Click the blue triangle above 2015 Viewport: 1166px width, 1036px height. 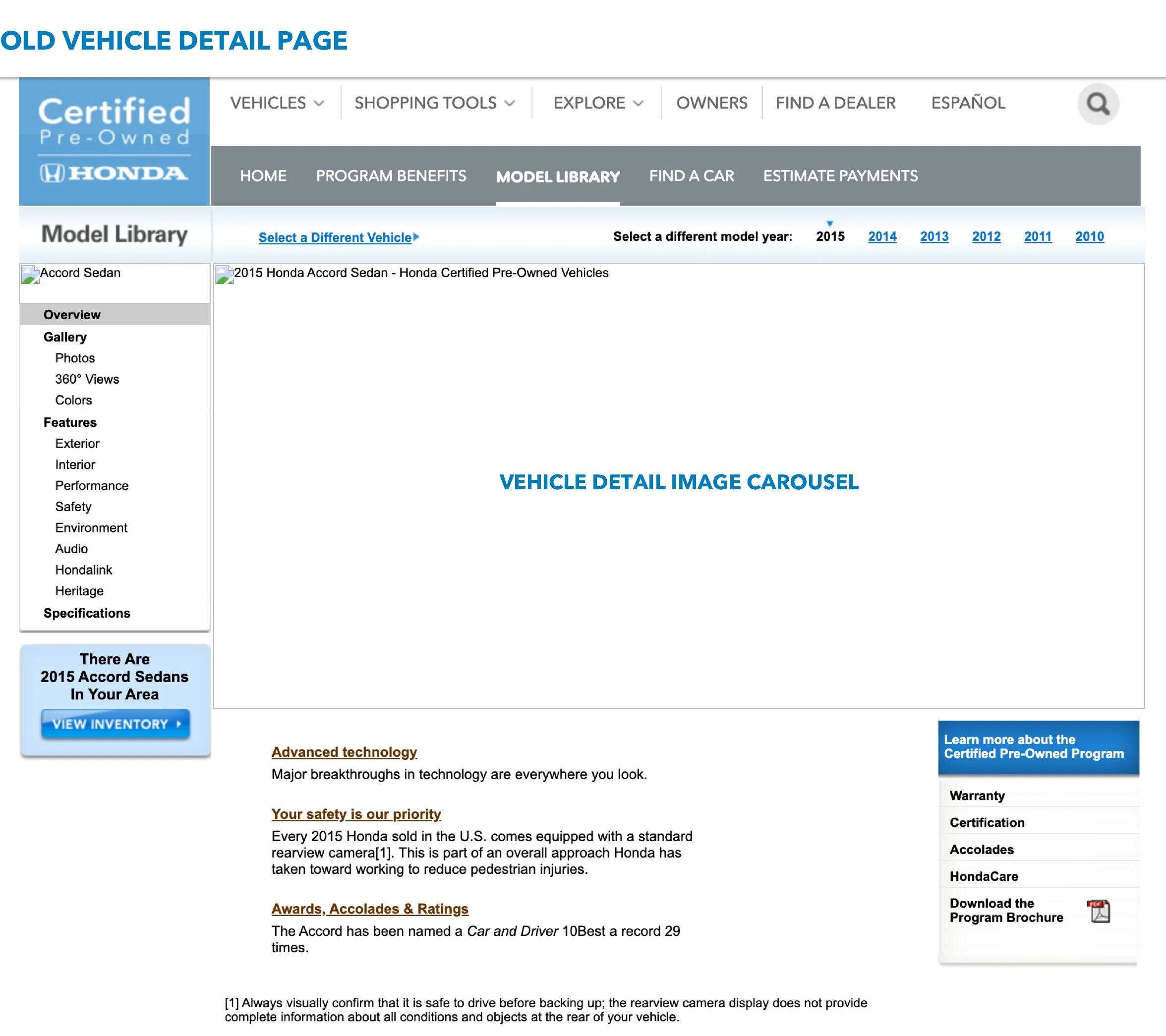pyautogui.click(x=830, y=225)
